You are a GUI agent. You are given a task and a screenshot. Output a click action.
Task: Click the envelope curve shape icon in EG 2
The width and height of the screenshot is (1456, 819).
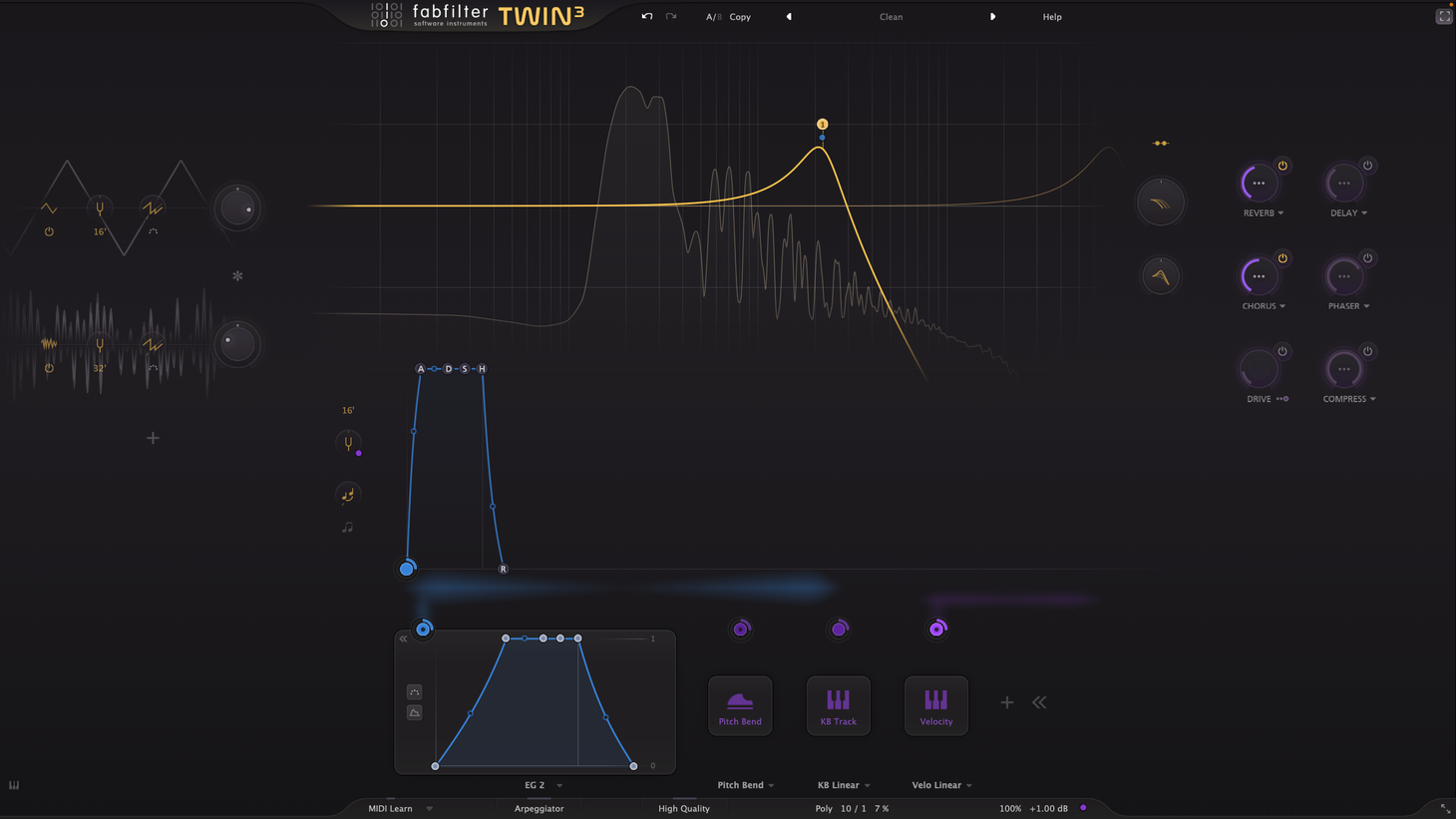[414, 712]
